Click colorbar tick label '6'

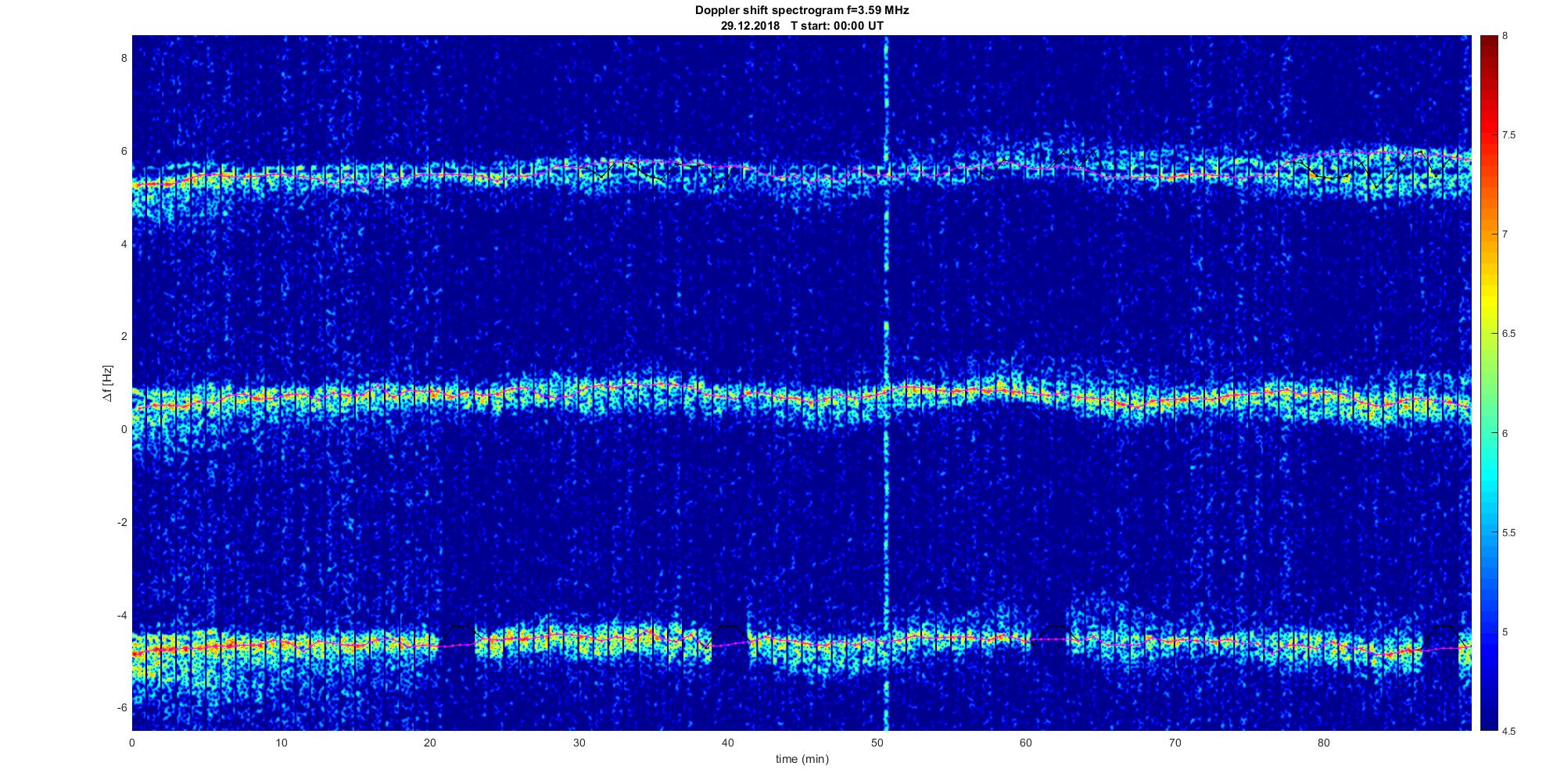click(1505, 433)
